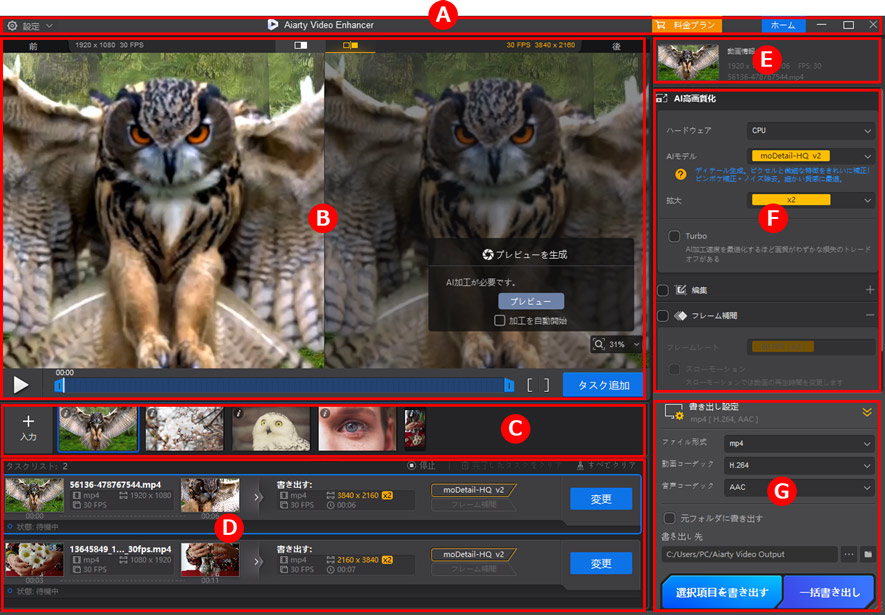885x615 pixels.
Task: Enable the 編集 checkbox
Action: [663, 290]
